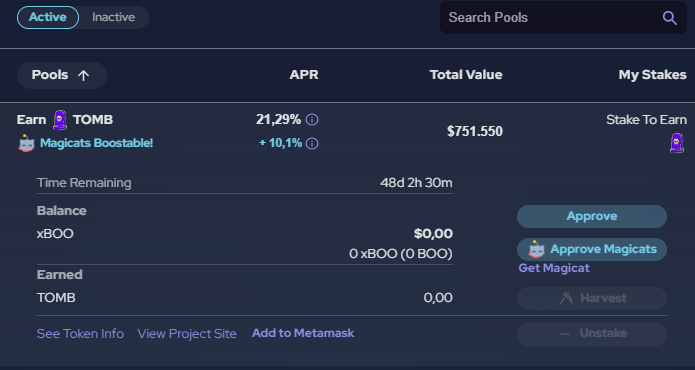695x370 pixels.
Task: Open the View Project Site link
Action: coord(187,334)
